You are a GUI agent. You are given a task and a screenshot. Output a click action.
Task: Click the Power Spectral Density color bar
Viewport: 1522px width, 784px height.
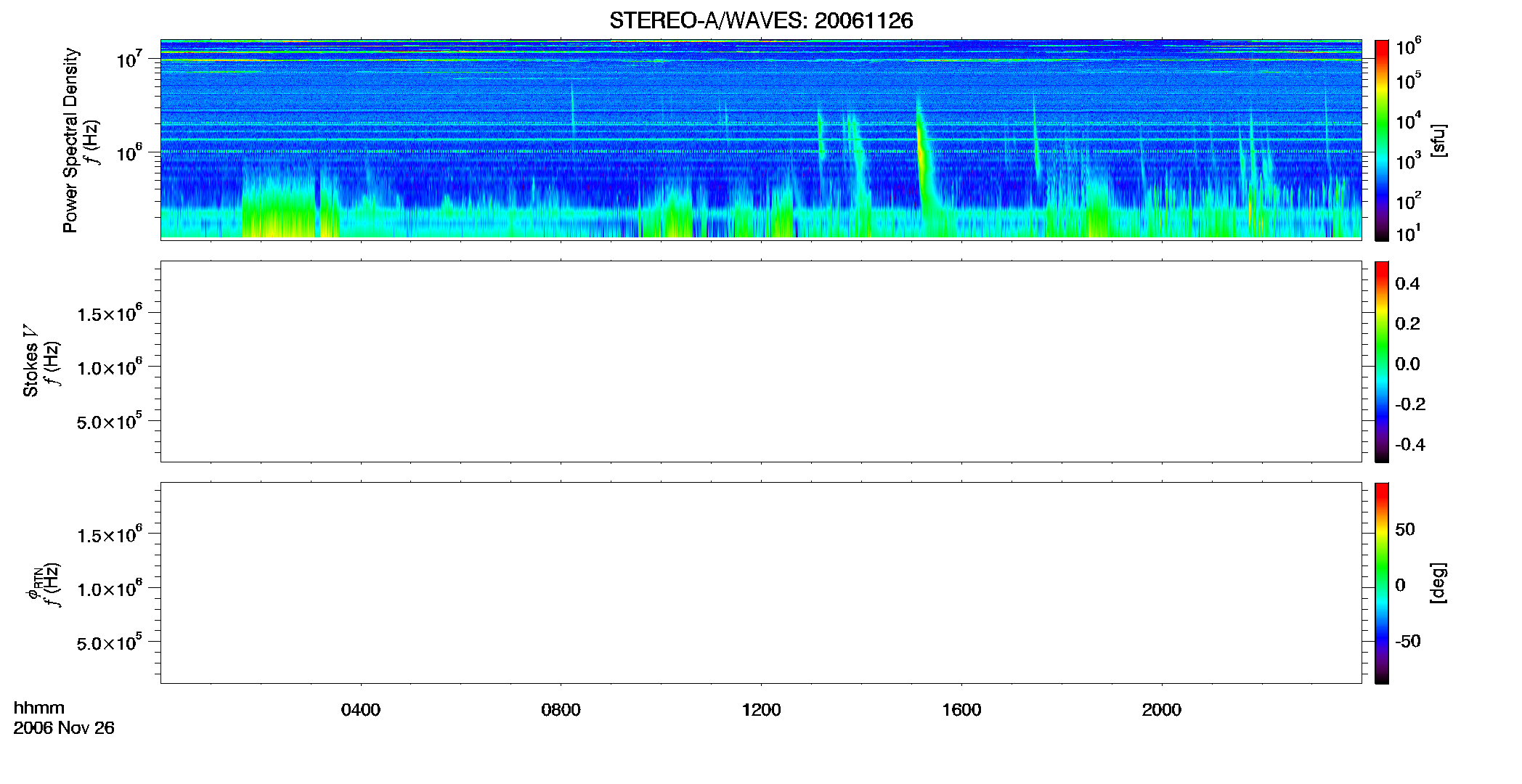[1381, 140]
